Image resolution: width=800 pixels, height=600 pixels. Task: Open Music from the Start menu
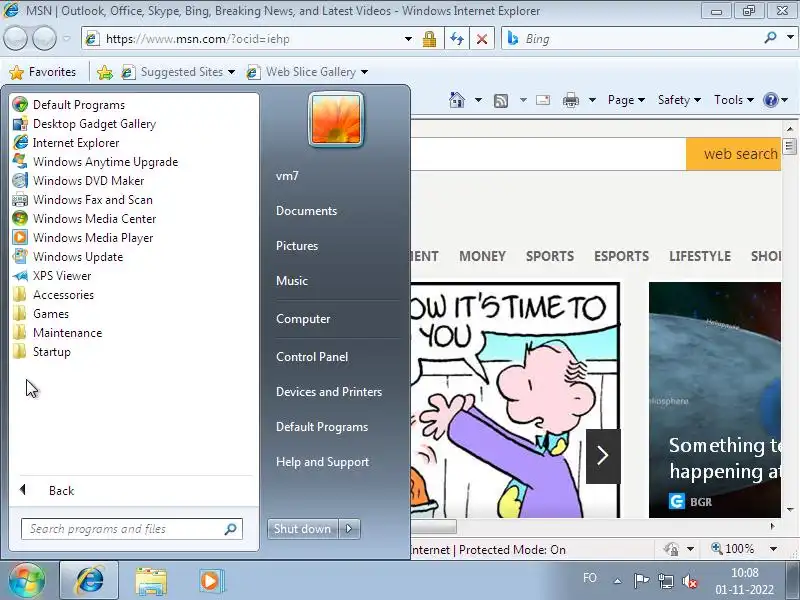292,281
